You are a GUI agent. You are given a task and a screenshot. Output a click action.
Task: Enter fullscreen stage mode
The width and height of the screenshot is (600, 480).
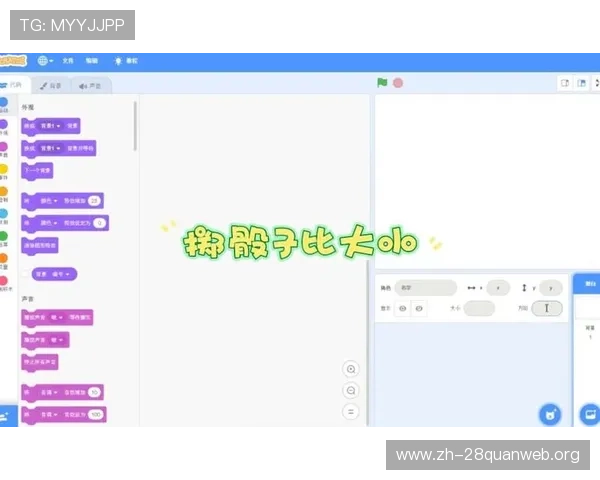597,83
